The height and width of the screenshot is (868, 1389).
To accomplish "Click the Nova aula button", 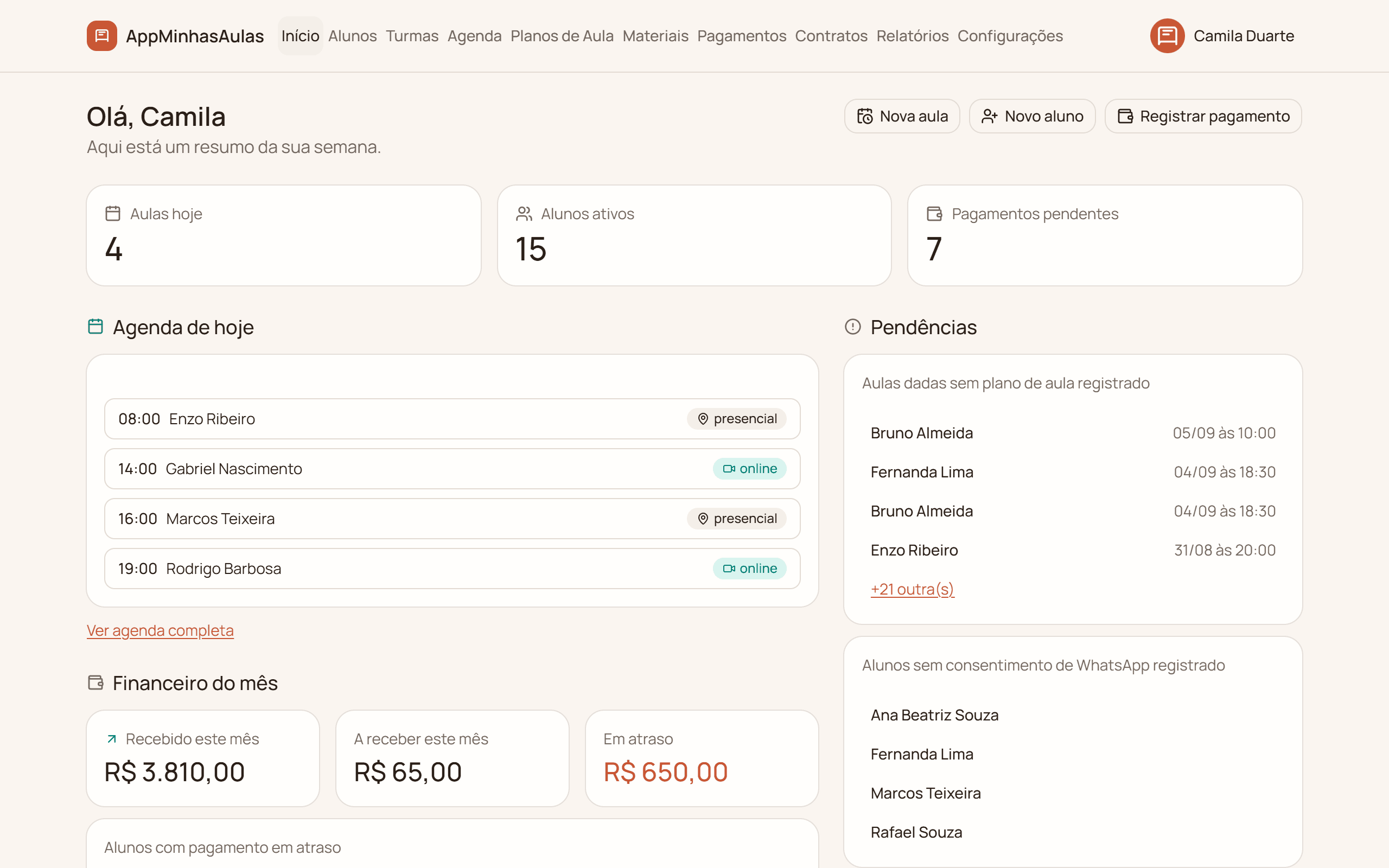I will coord(902,116).
